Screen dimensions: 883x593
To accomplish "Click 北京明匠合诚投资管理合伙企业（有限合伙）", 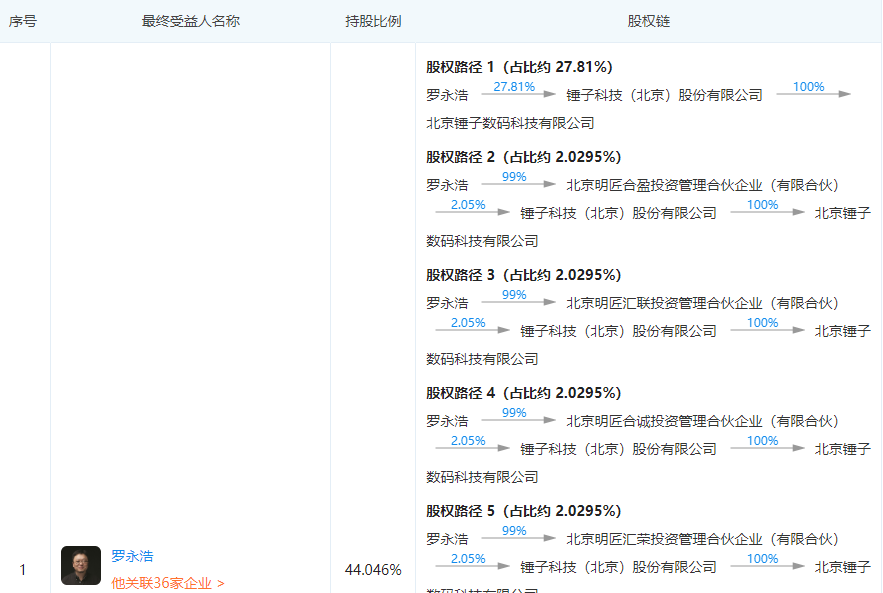I will click(702, 421).
